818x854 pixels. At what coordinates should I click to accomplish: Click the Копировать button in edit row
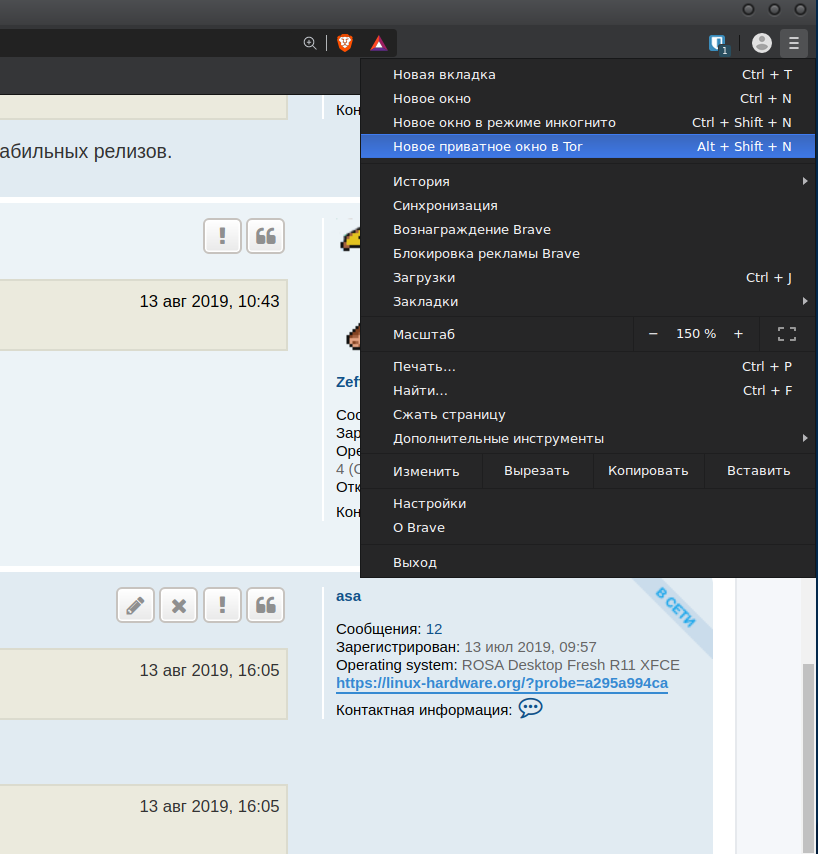(x=648, y=471)
